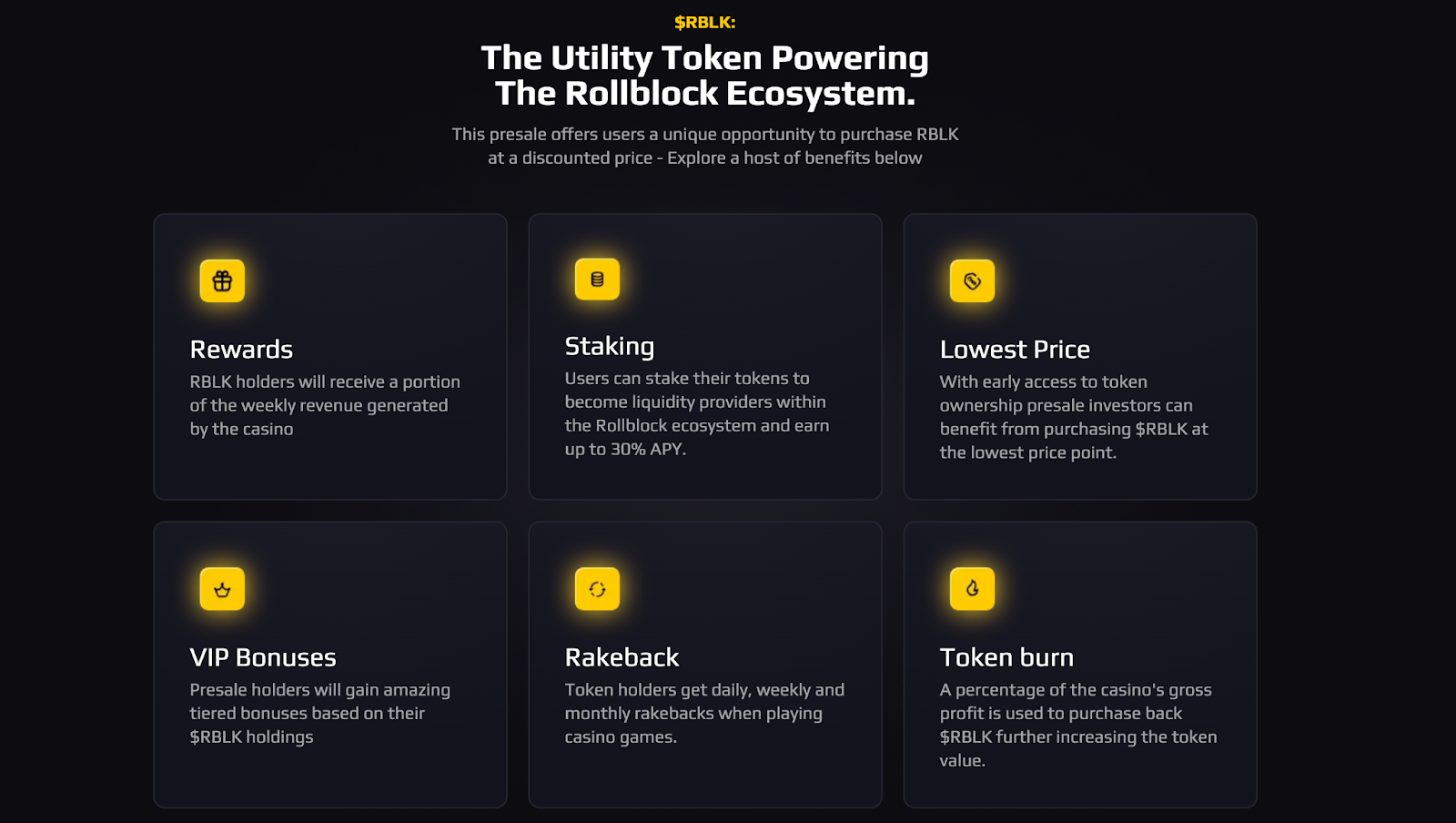Click the presale description subtitle text
This screenshot has height=823, width=1456.
pos(704,146)
